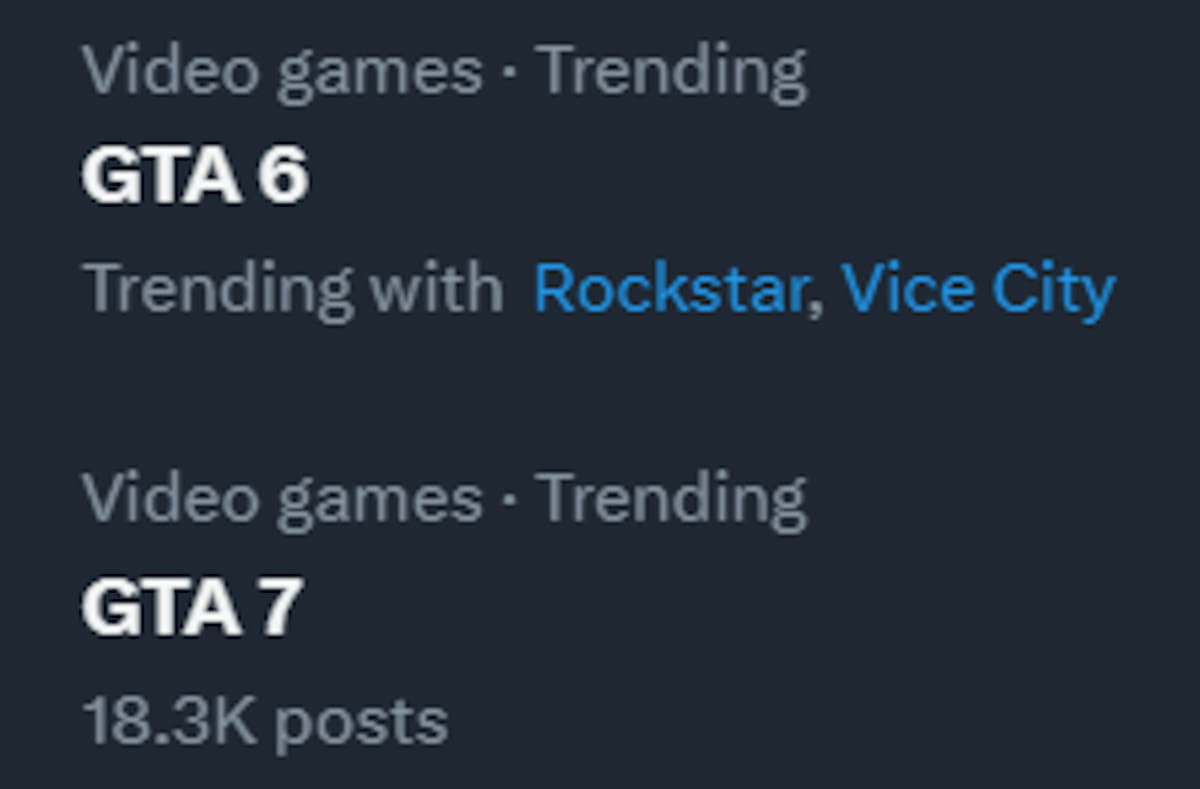Click the word "City" in blue link

click(1053, 289)
